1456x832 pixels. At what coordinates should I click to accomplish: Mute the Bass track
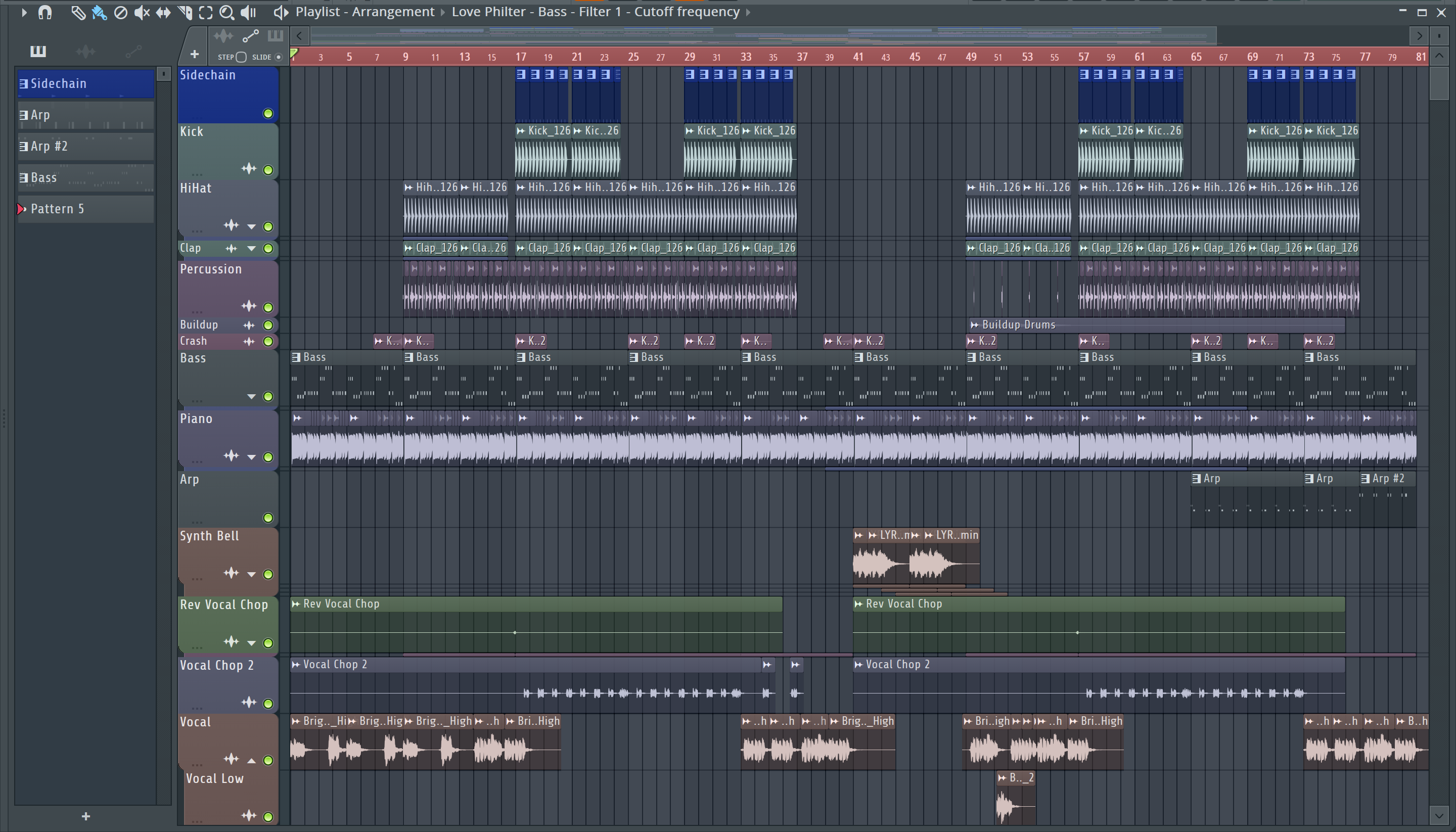268,397
